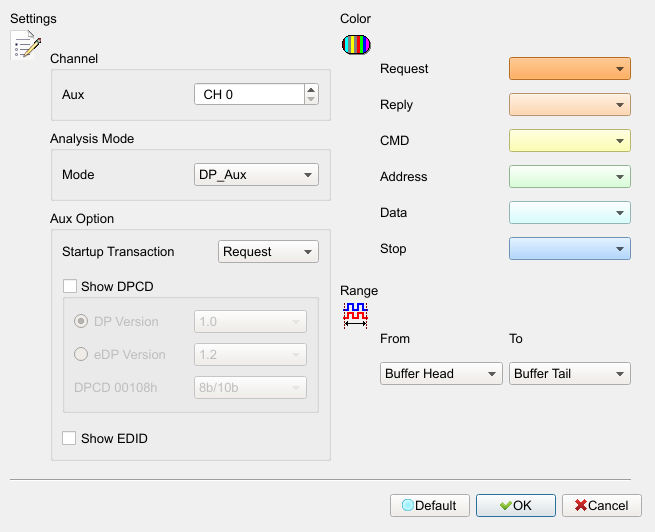Click the Color rainbow-stripes icon
This screenshot has width=655, height=532.
pyautogui.click(x=356, y=45)
